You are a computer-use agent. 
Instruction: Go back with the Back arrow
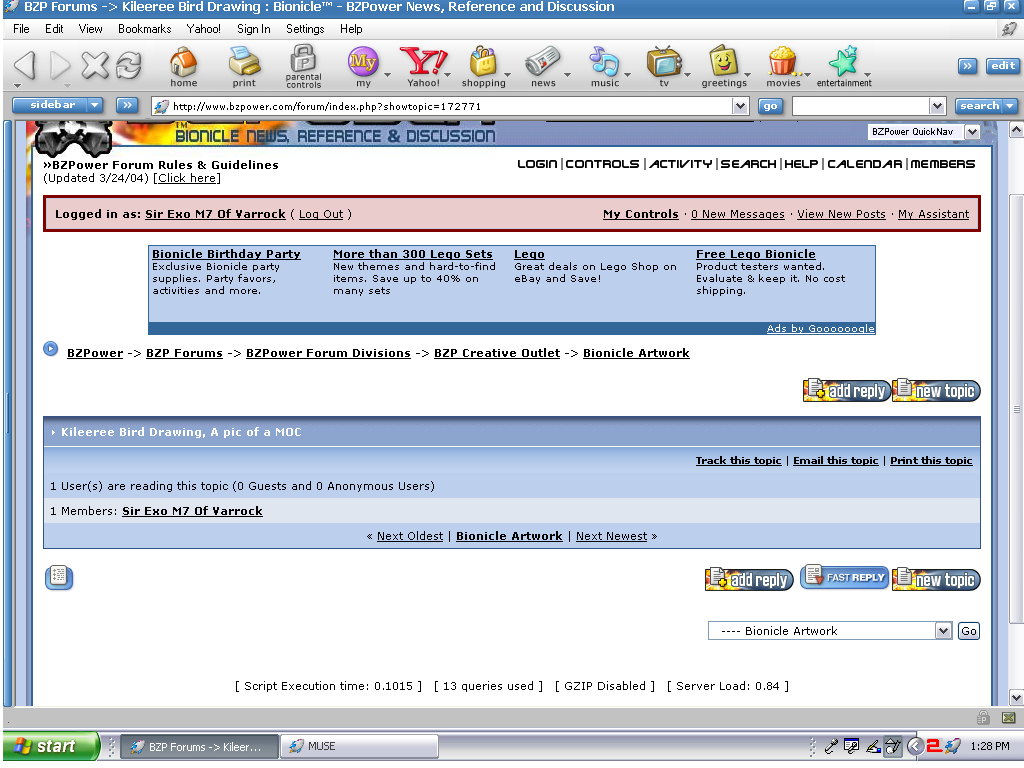click(25, 65)
